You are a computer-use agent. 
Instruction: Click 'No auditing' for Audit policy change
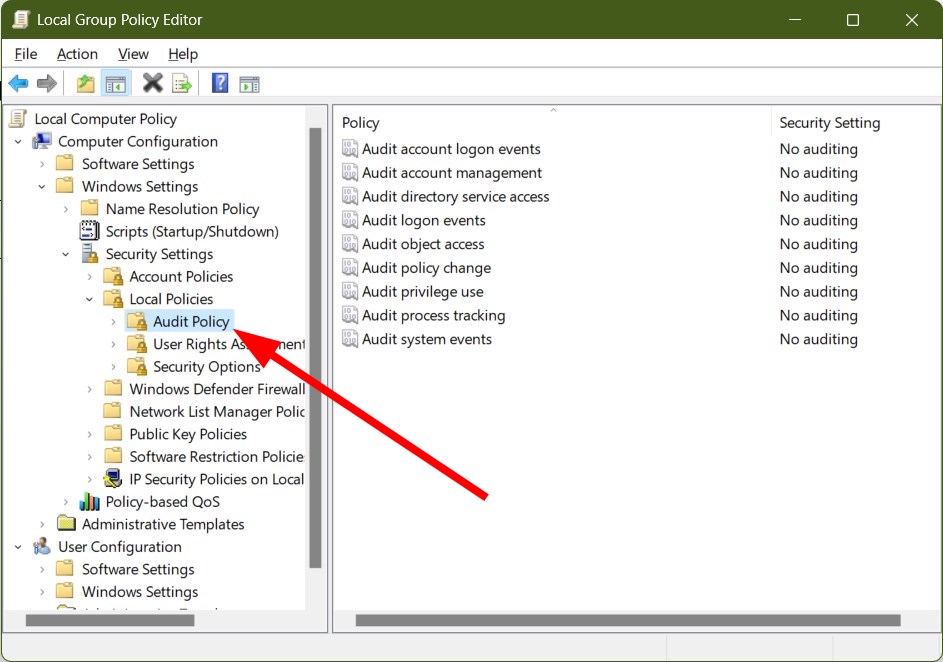tap(819, 268)
